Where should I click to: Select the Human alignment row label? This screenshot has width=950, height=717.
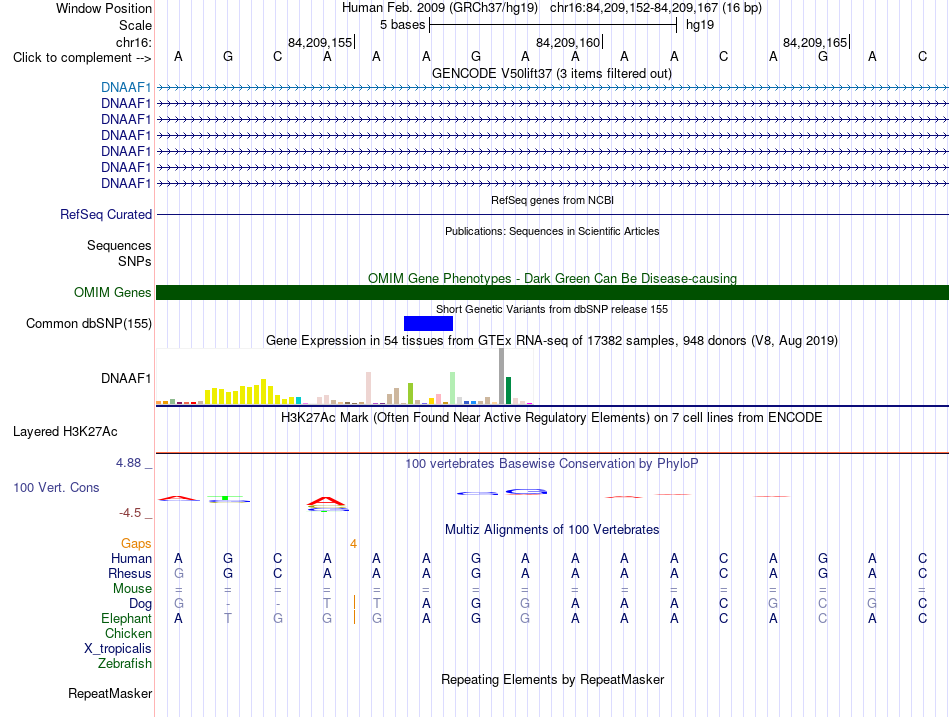click(131, 558)
